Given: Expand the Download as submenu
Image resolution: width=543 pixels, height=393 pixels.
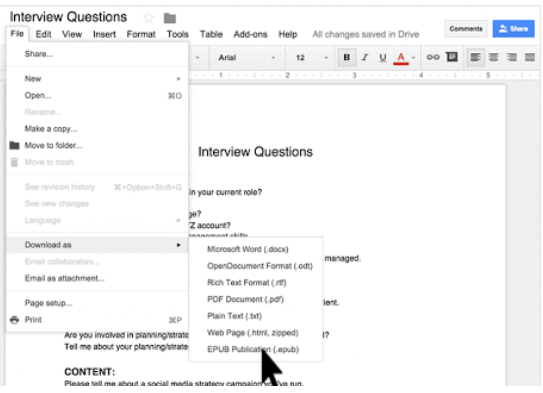Looking at the screenshot, I should 97,245.
